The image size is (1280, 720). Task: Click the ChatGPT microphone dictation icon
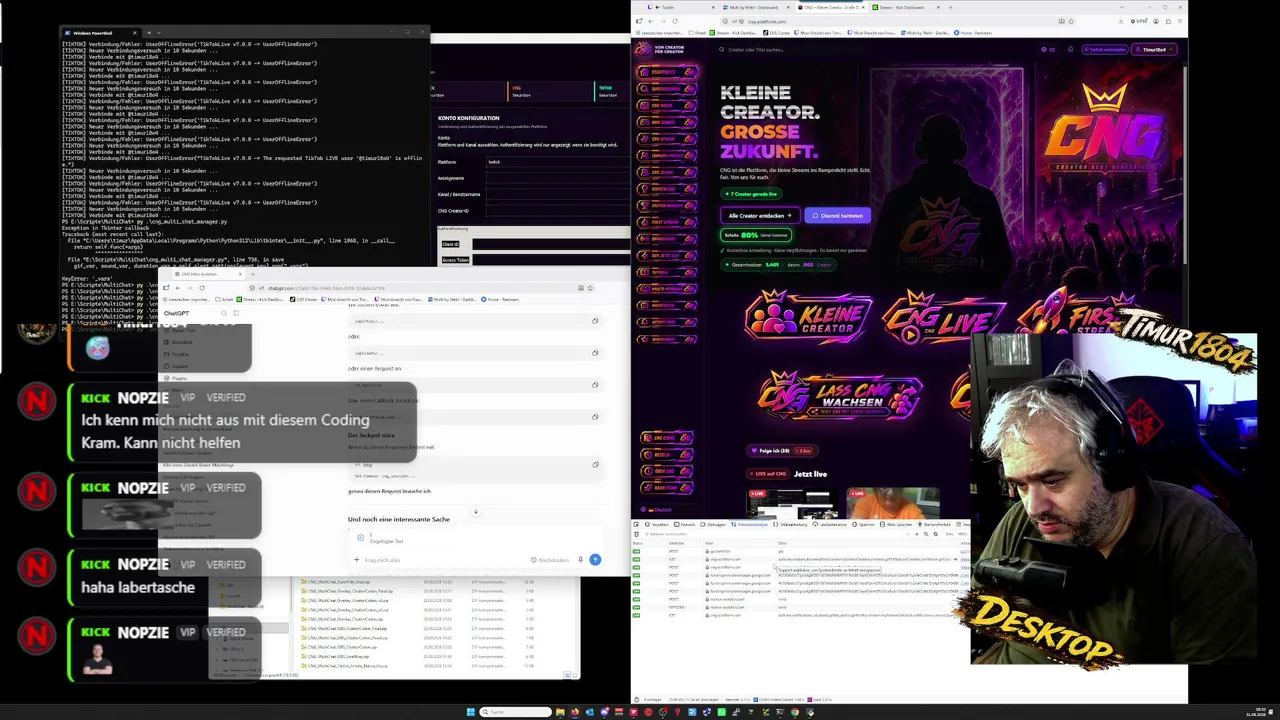click(x=580, y=560)
